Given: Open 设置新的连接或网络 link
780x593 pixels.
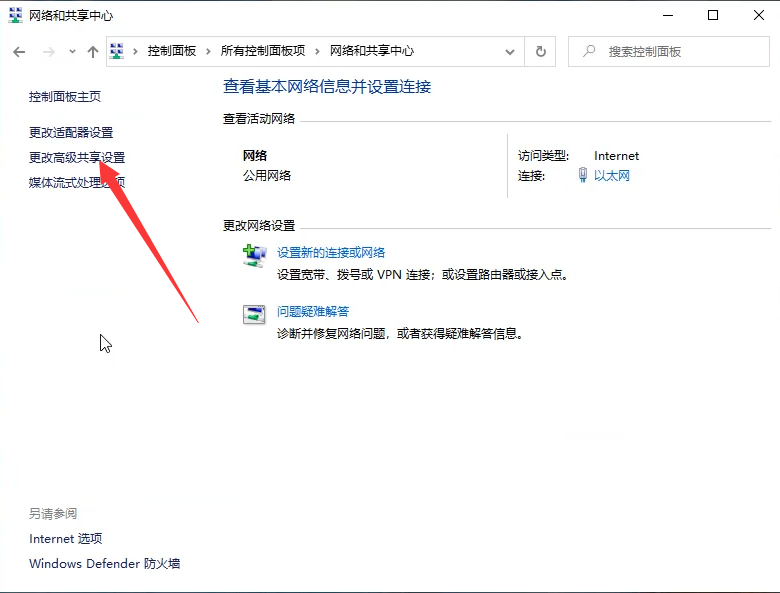Looking at the screenshot, I should click(331, 252).
